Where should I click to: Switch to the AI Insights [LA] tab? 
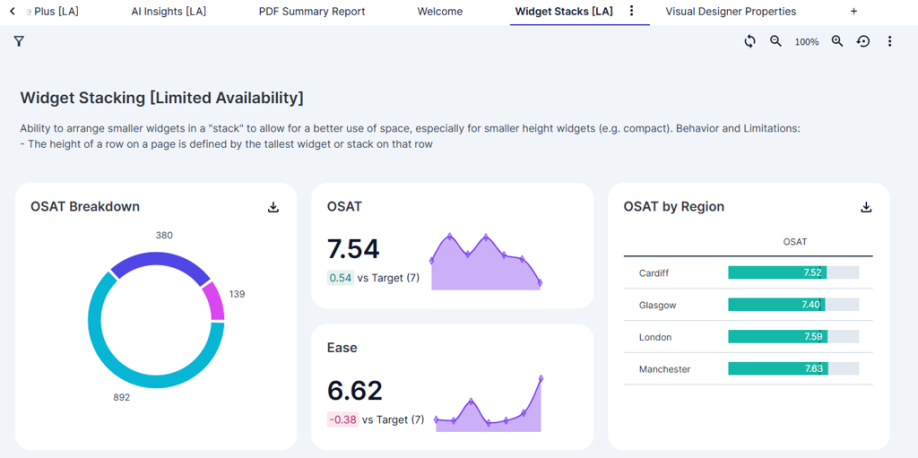click(169, 11)
